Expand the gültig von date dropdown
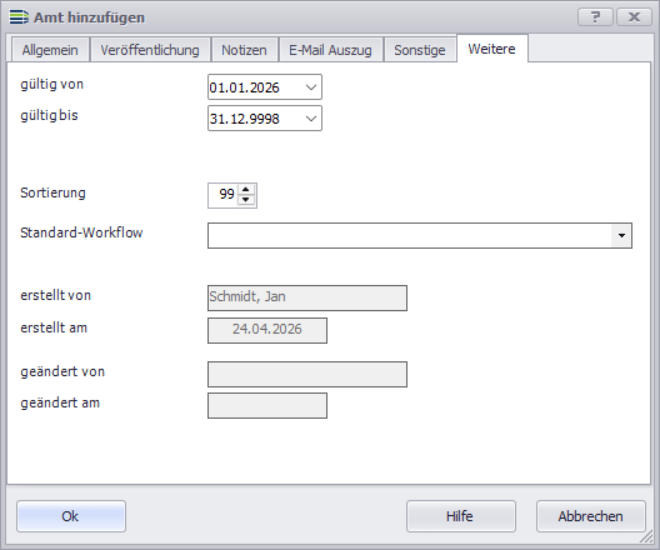Viewport: 660px width, 550px height. pos(311,88)
